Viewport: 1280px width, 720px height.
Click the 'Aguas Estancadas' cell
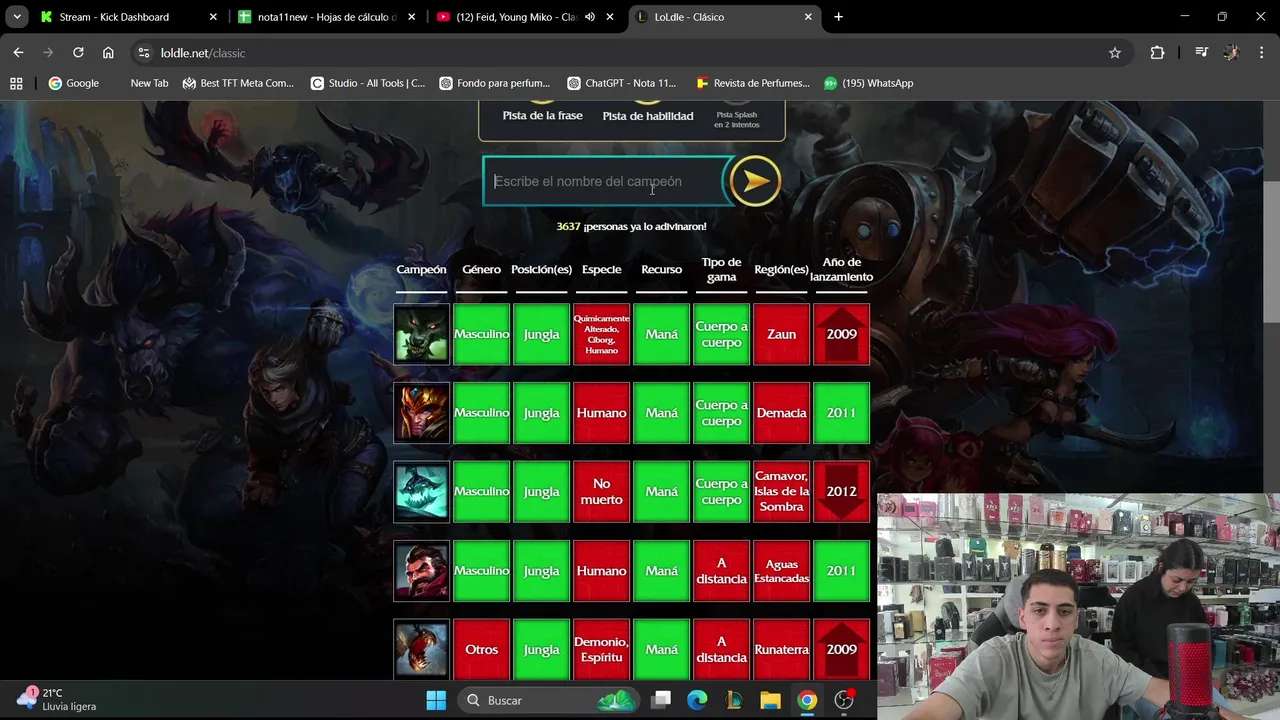click(781, 570)
